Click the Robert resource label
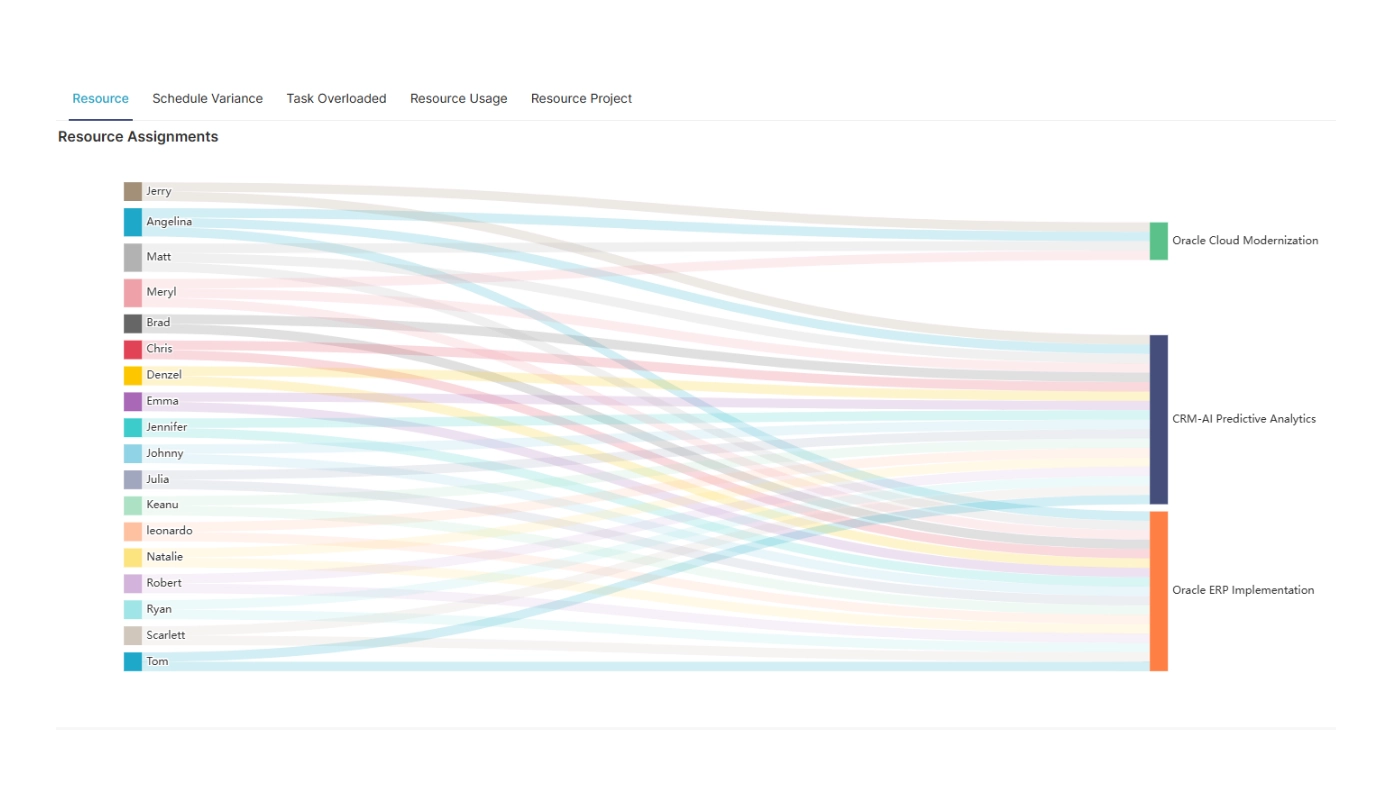1391x809 pixels. point(164,583)
